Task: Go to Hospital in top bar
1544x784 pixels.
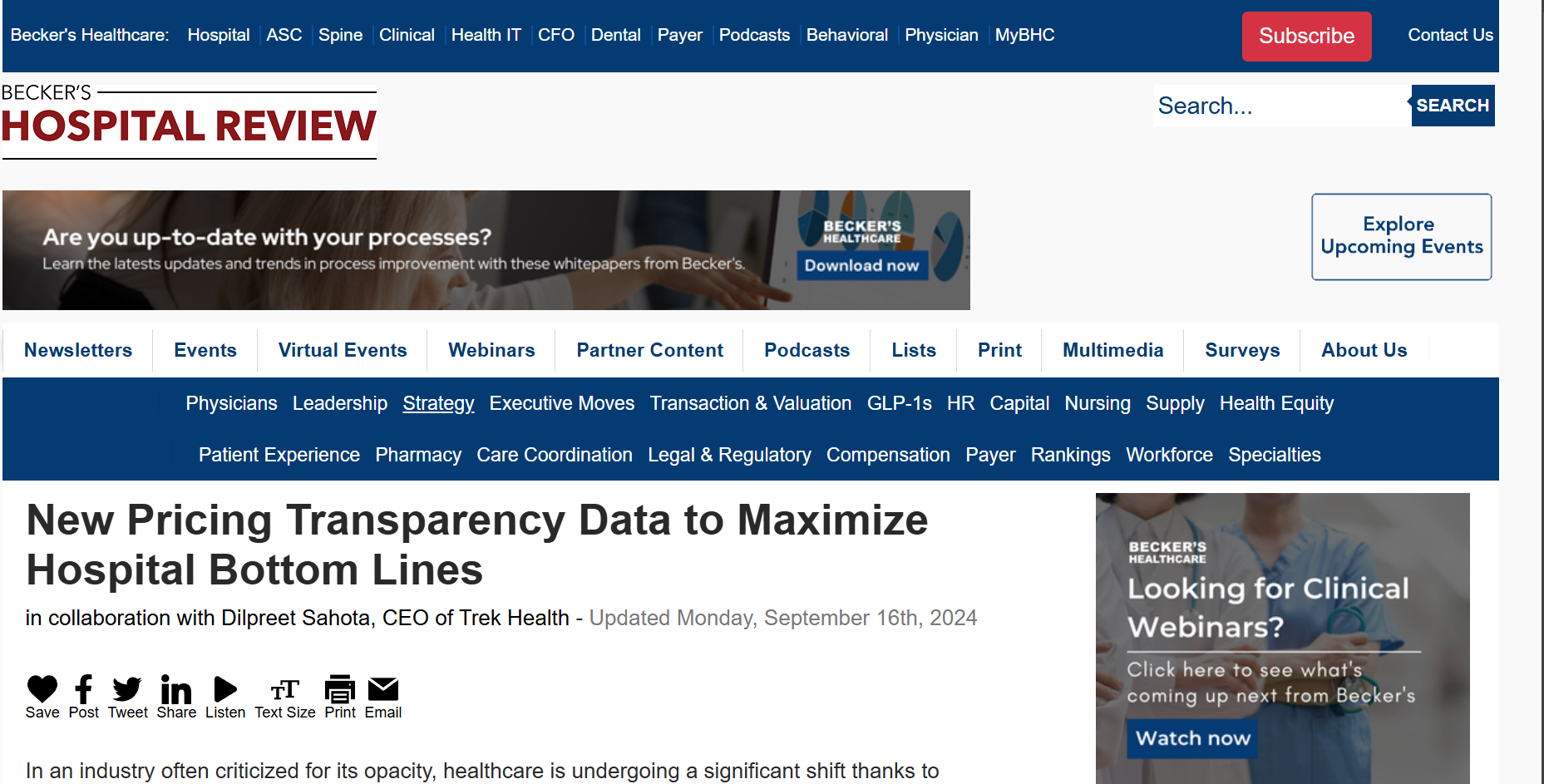Action: [219, 35]
